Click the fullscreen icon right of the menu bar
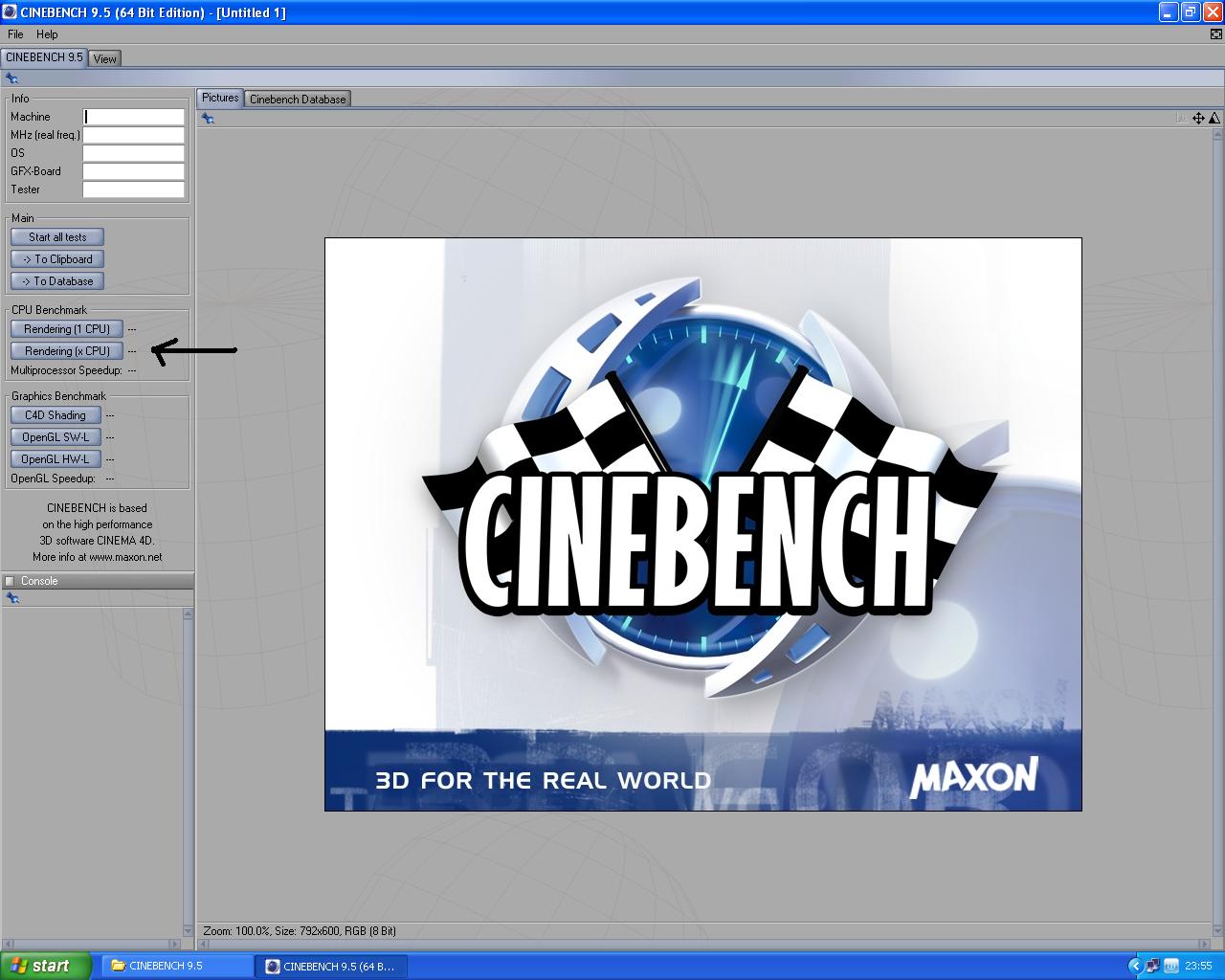Viewport: 1225px width, 980px height. coord(1216,34)
